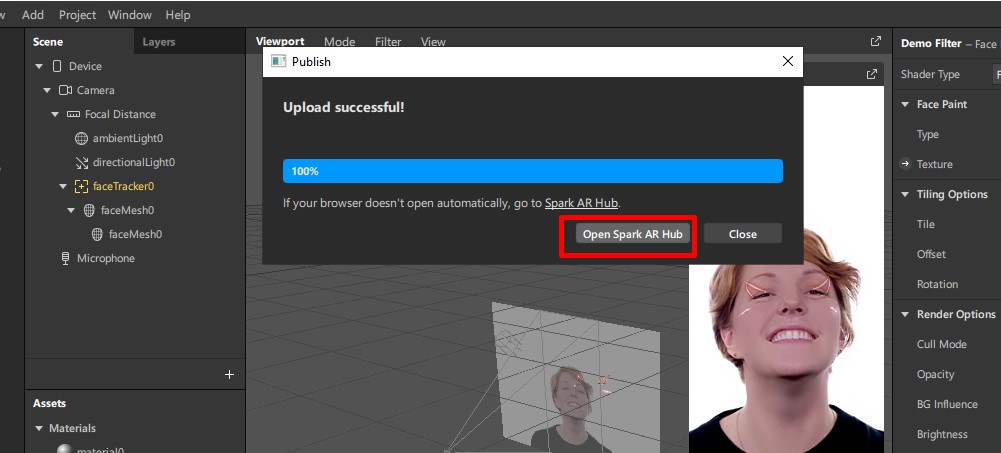The image size is (1001, 453).
Task: Select the Microphone tree row
Action: click(x=135, y=258)
